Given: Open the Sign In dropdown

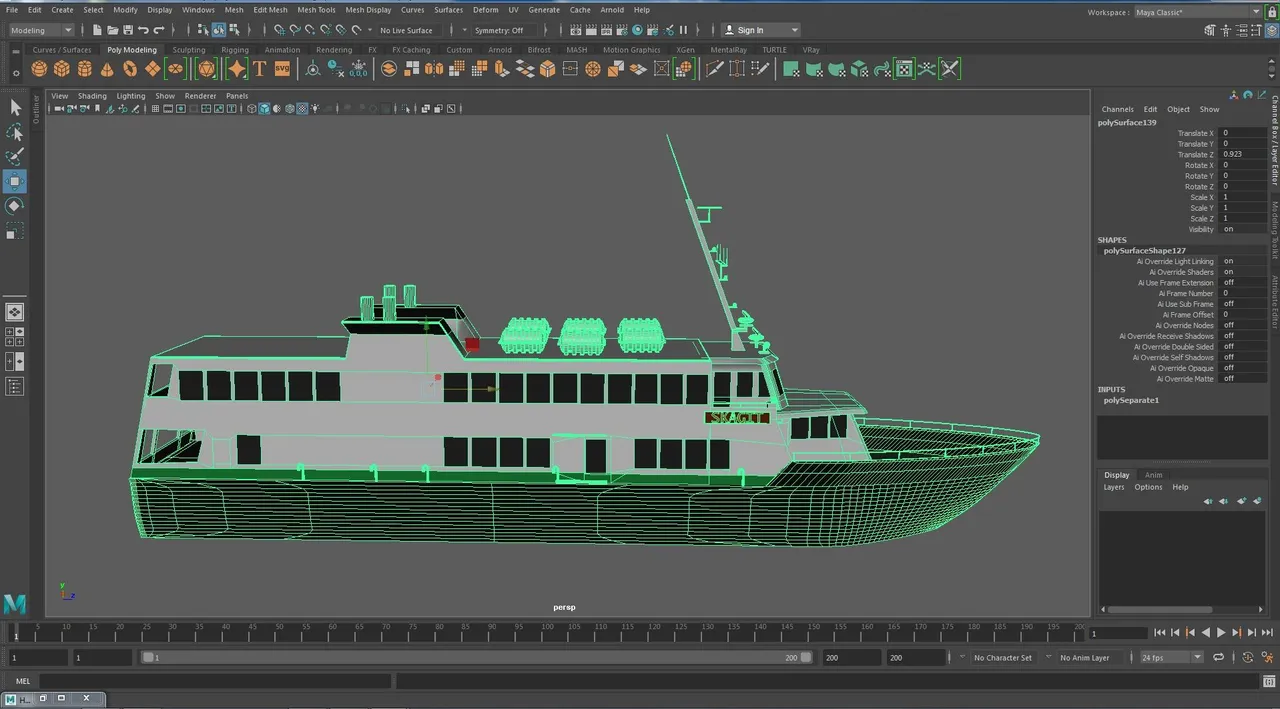Looking at the screenshot, I should (761, 30).
